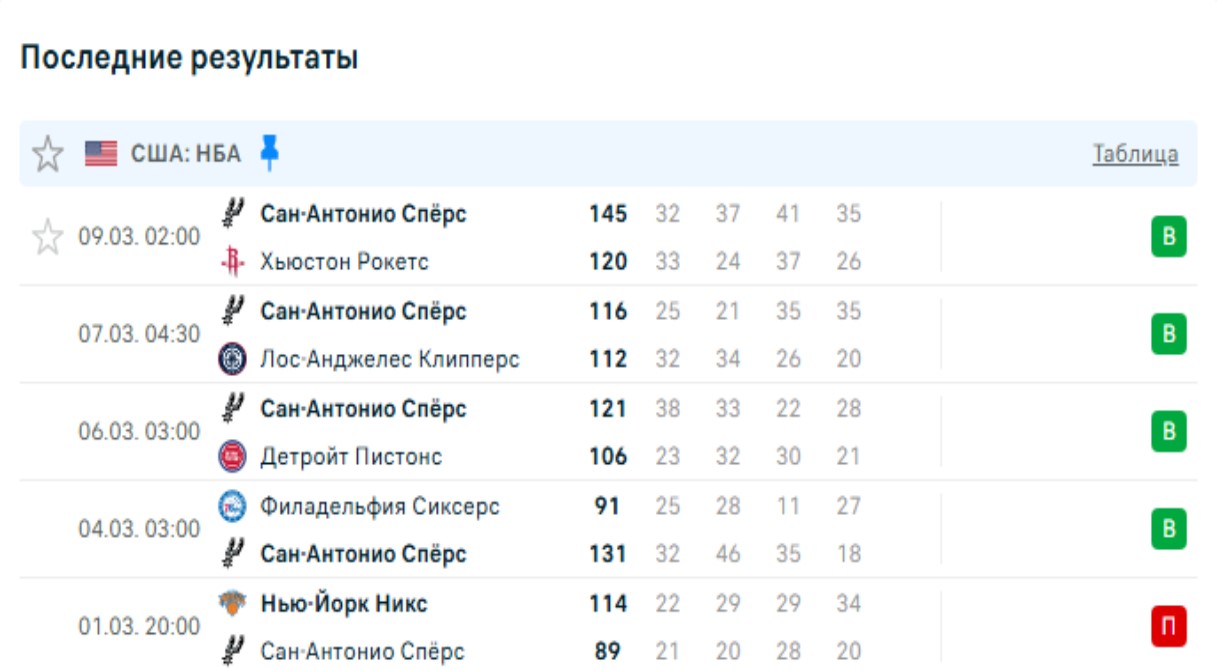The width and height of the screenshot is (1217, 670).
Task: Select Детройт Пистонс team name
Action: point(351,457)
